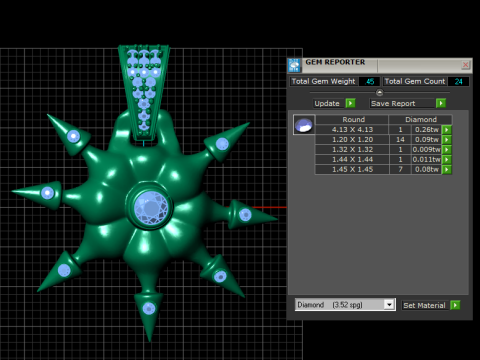Viewport: 480px width, 360px height.
Task: Click the Update button
Action: click(328, 103)
